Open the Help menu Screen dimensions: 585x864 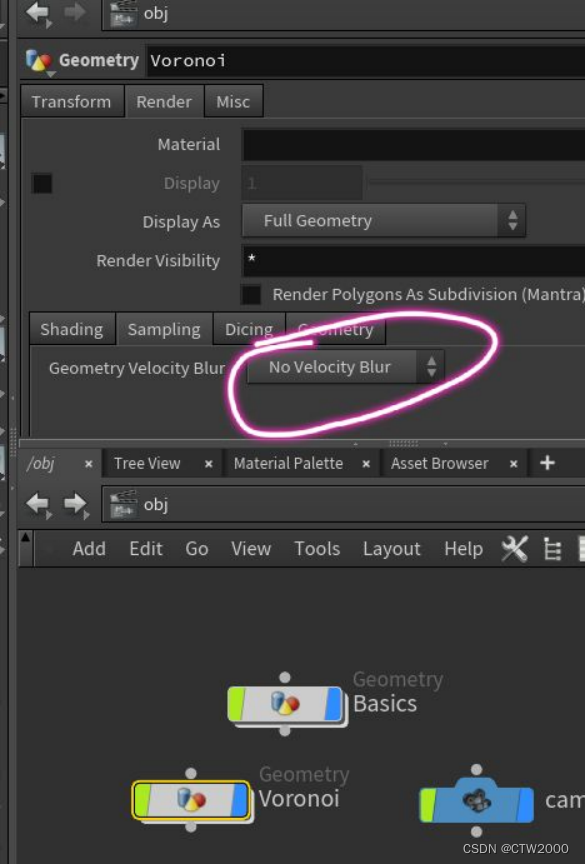pos(464,549)
